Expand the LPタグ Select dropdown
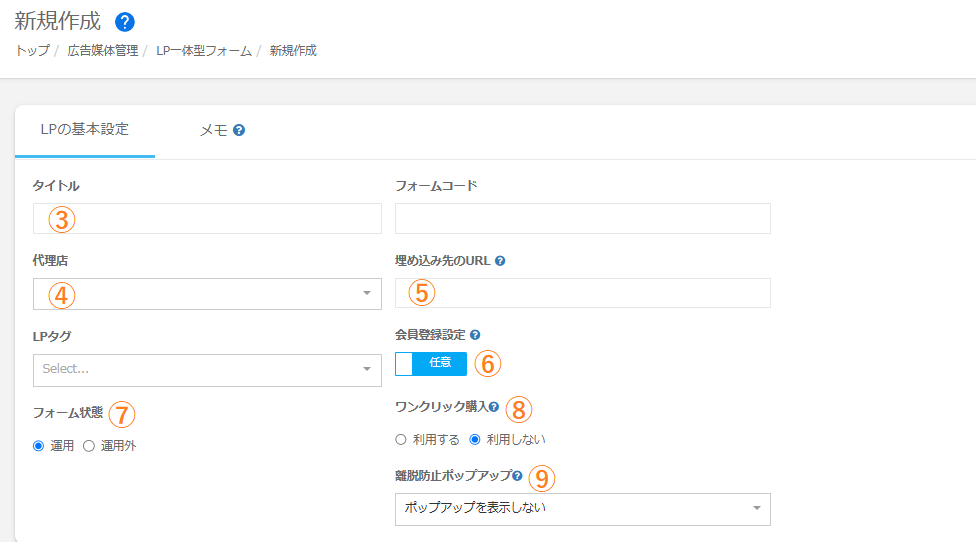This screenshot has width=976, height=542. click(x=207, y=370)
